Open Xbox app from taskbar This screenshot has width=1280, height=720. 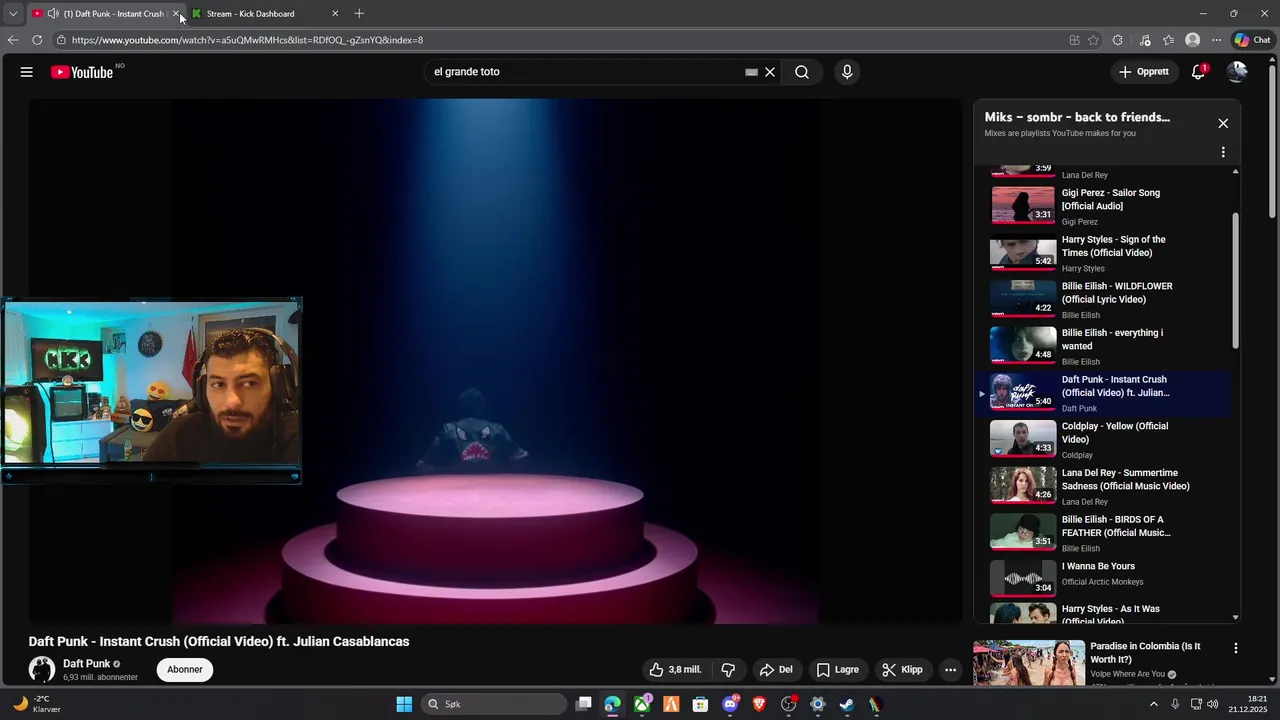[642, 704]
